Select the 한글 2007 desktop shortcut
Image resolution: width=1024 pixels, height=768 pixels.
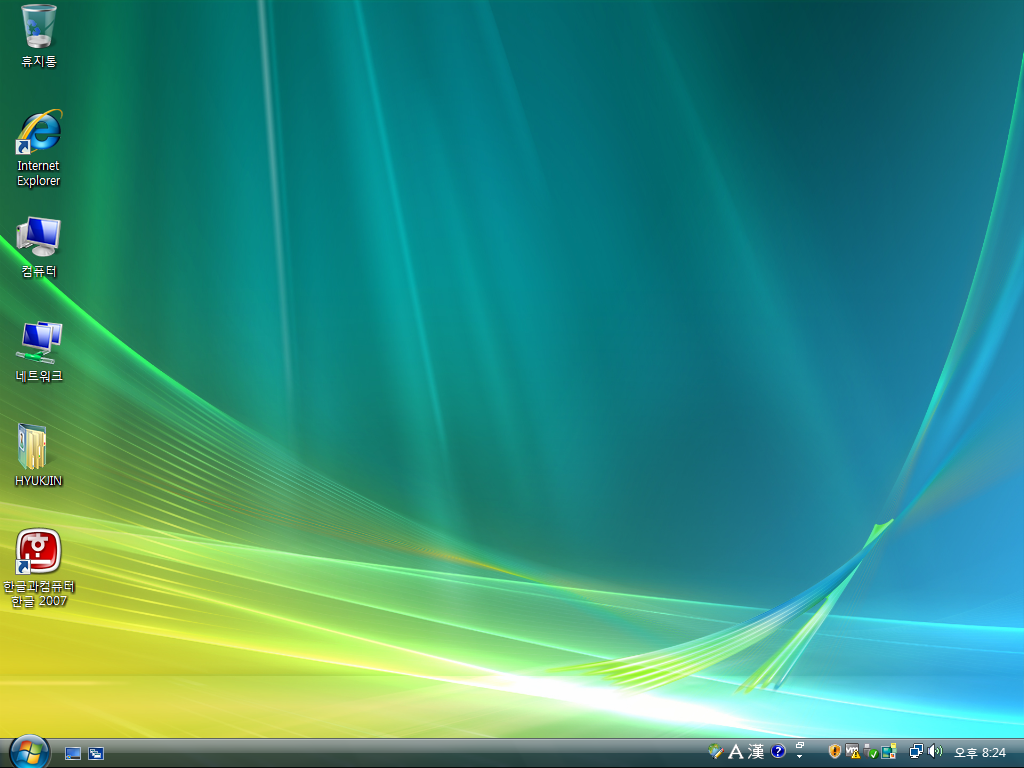39,568
